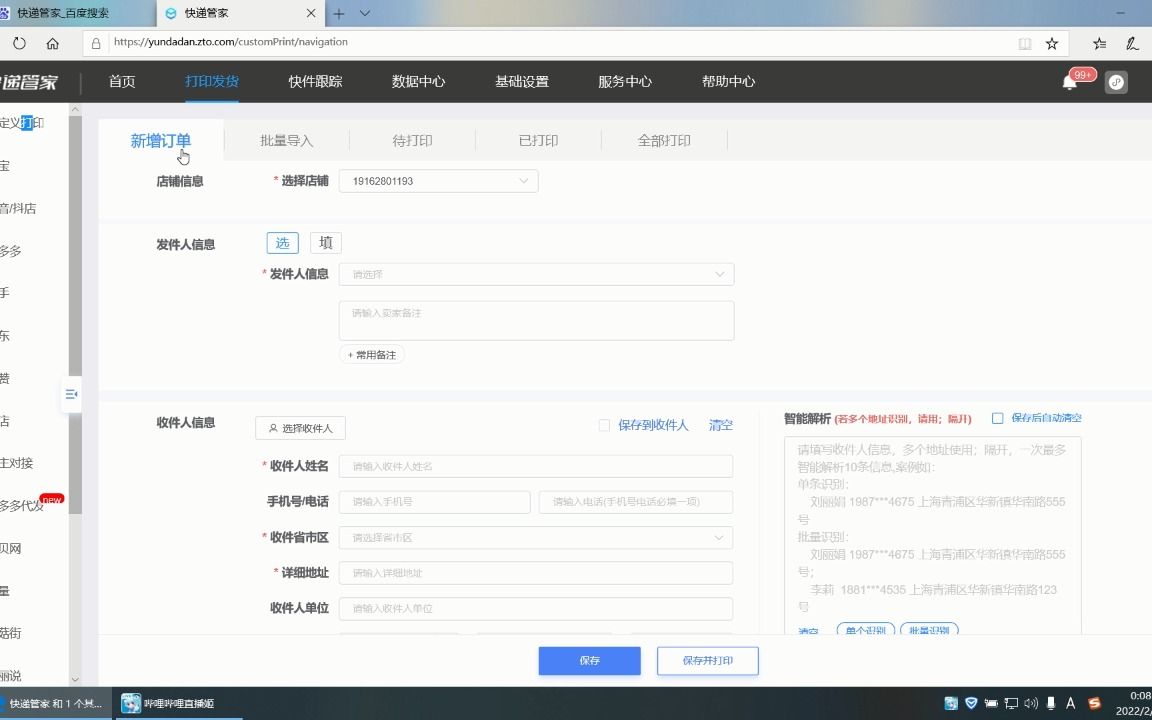
Task: Switch sender info mode to 填
Action: [x=325, y=242]
